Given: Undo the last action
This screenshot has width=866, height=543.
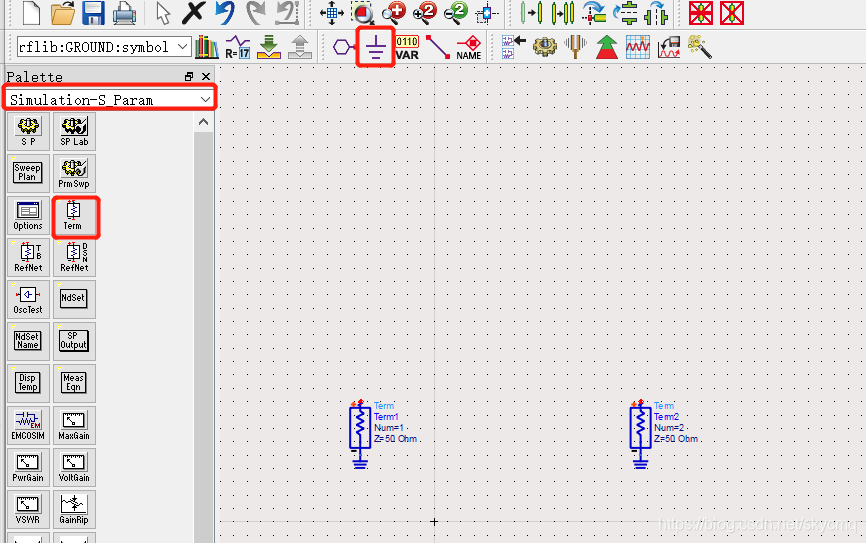Looking at the screenshot, I should (224, 13).
